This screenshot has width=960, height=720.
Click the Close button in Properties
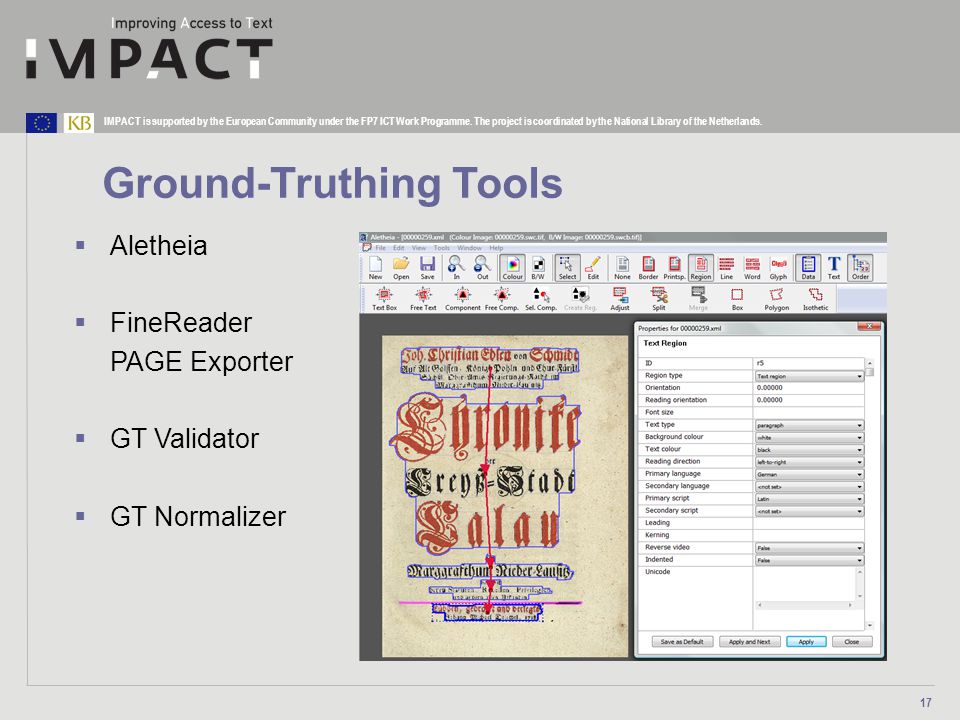[x=852, y=642]
